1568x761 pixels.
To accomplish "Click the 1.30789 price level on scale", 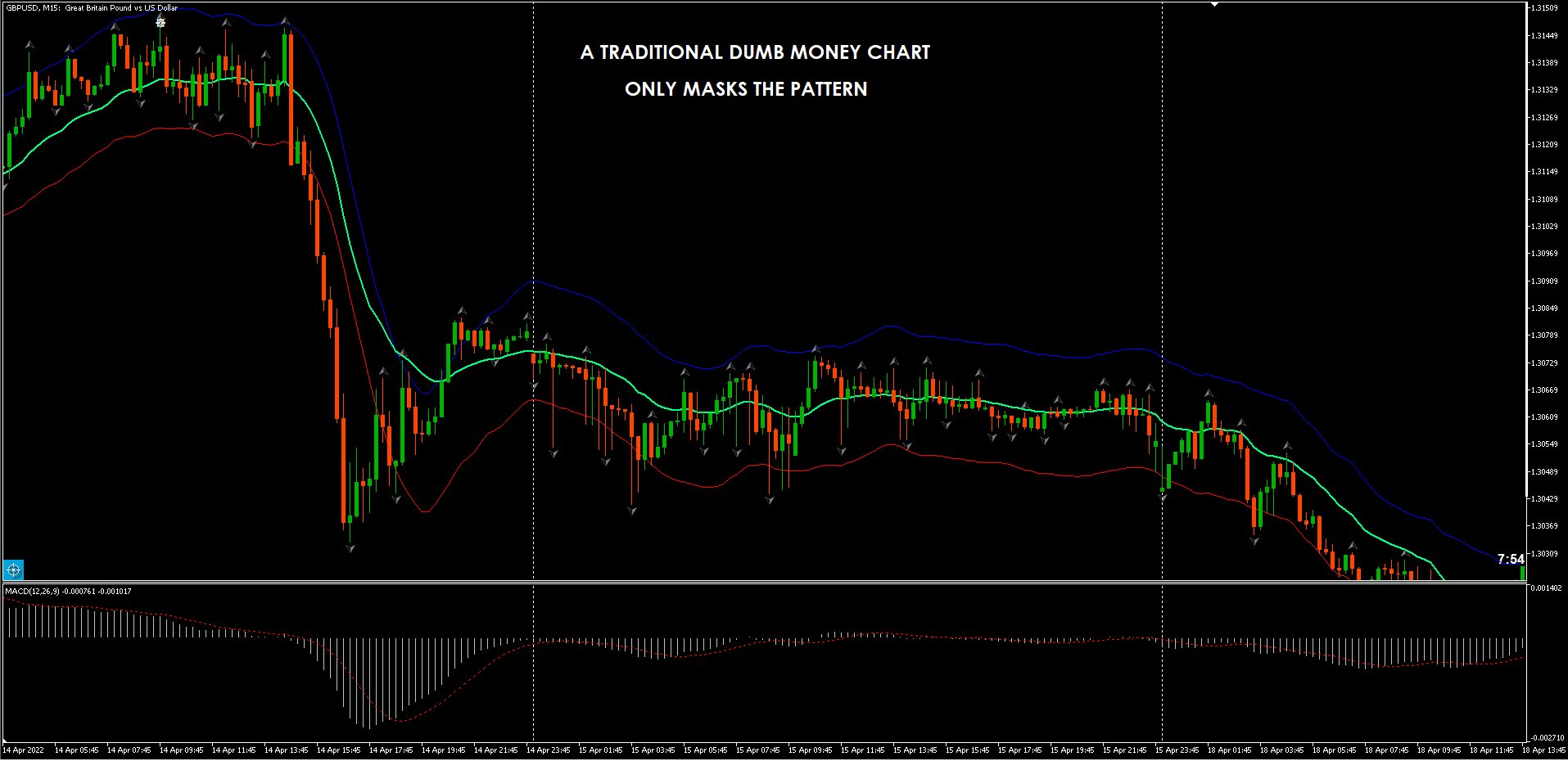I will click(x=1547, y=335).
